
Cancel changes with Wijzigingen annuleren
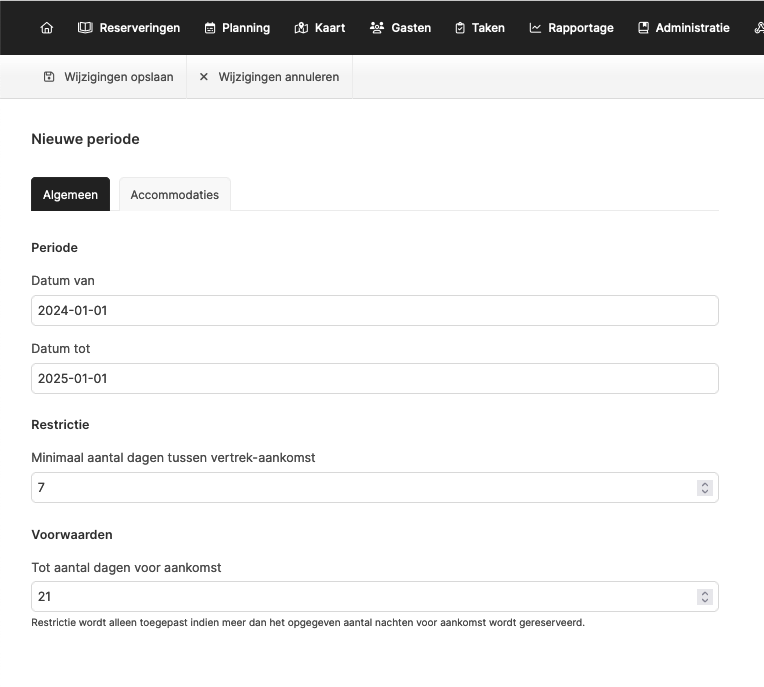click(269, 77)
